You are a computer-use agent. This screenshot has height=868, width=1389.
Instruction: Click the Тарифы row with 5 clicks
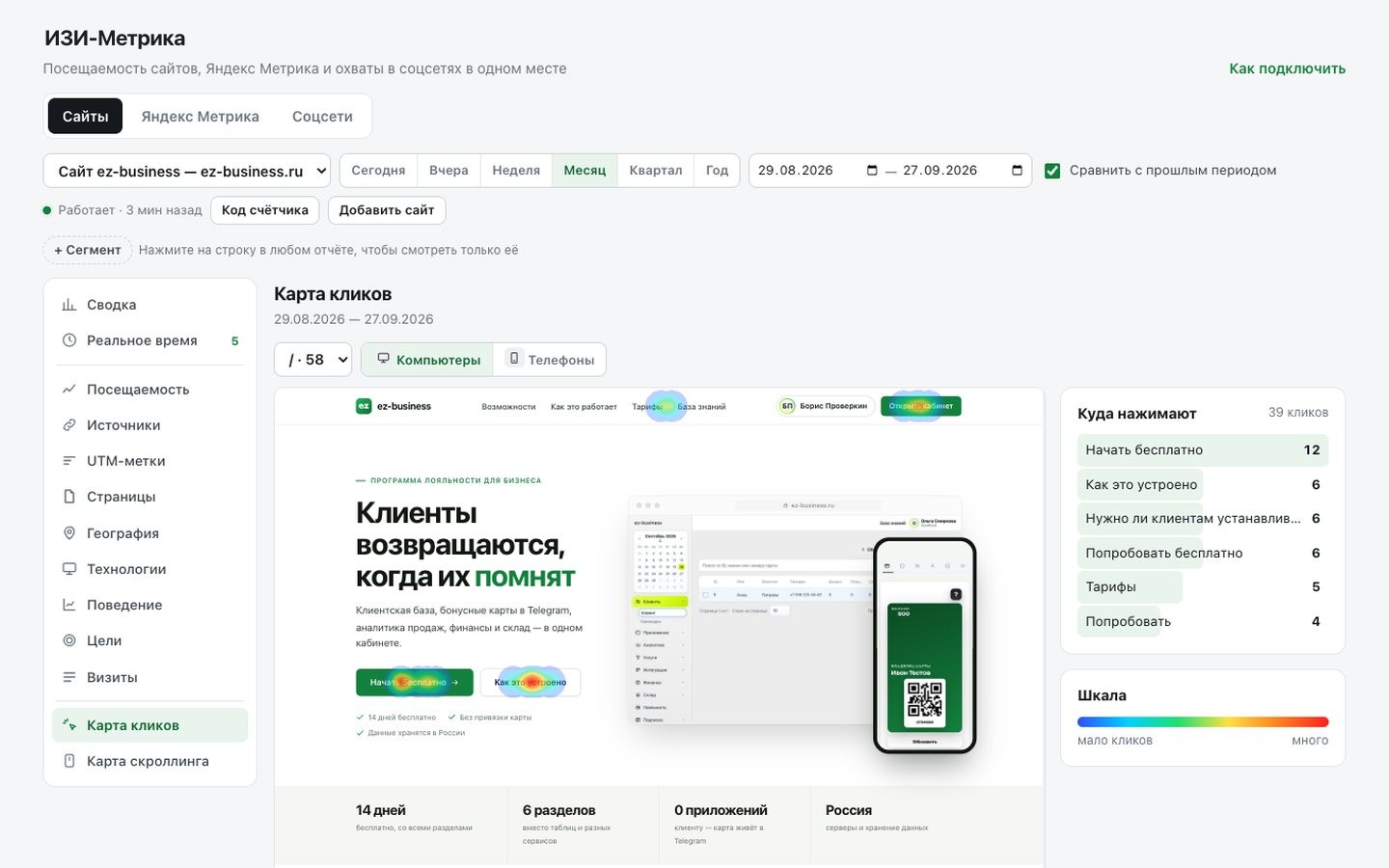pos(1203,587)
